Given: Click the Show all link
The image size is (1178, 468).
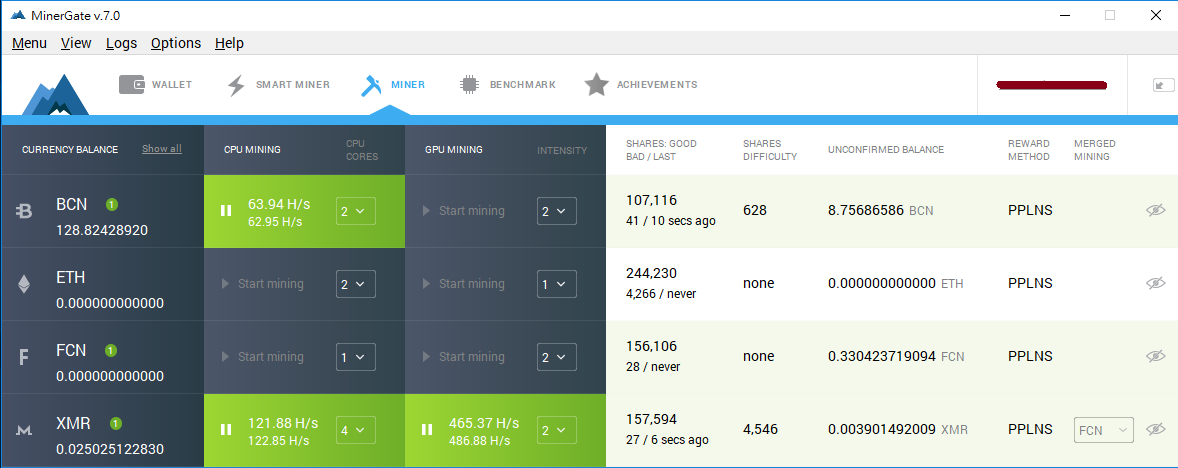Looking at the screenshot, I should [x=162, y=149].
